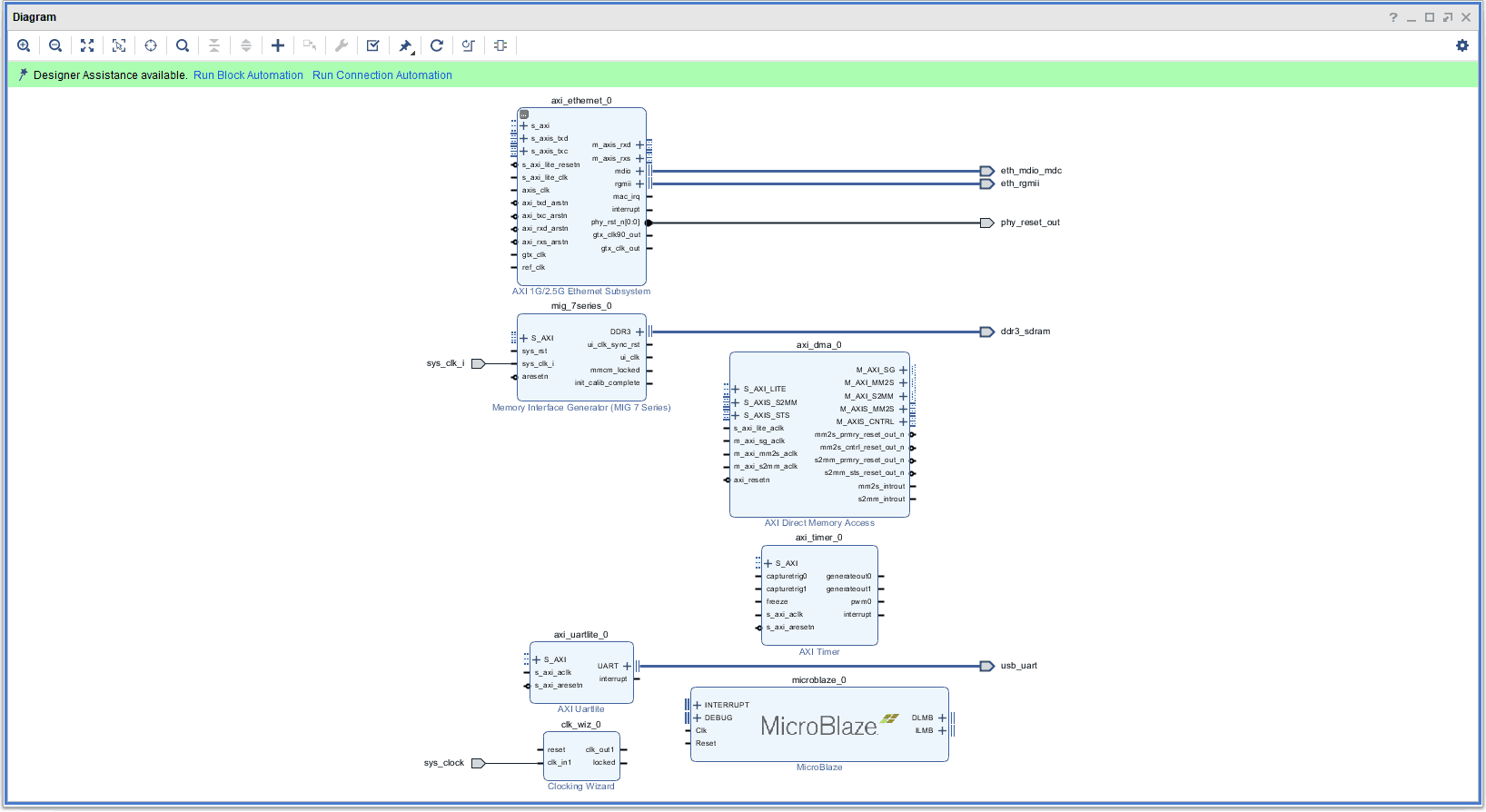Click the sys_clock input port
1486x812 pixels.
[x=478, y=763]
